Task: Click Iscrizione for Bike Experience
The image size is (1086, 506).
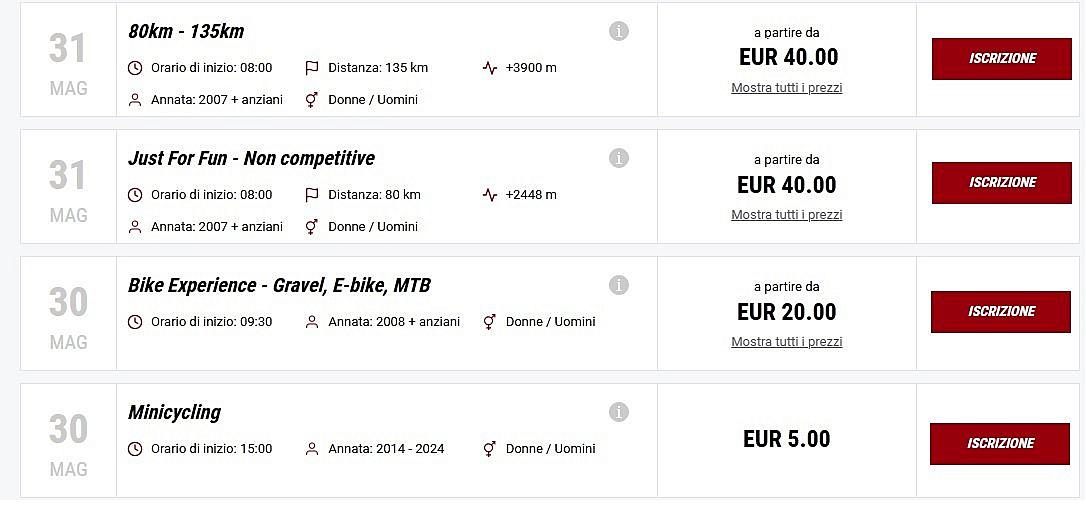Action: point(1001,312)
